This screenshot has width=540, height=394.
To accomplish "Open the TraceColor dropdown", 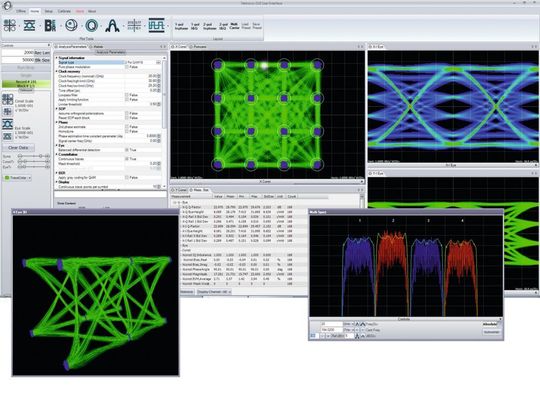I will pyautogui.click(x=18, y=178).
